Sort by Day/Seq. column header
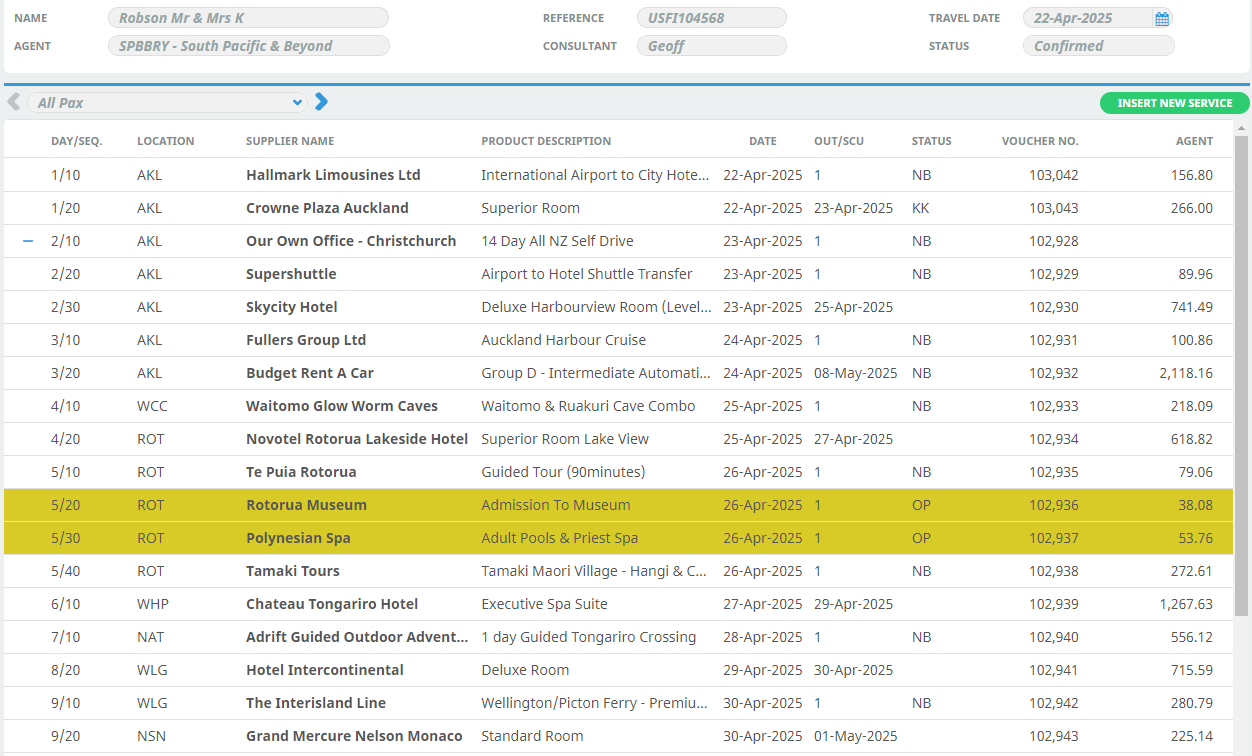The width and height of the screenshot is (1252, 756). pyautogui.click(x=77, y=141)
